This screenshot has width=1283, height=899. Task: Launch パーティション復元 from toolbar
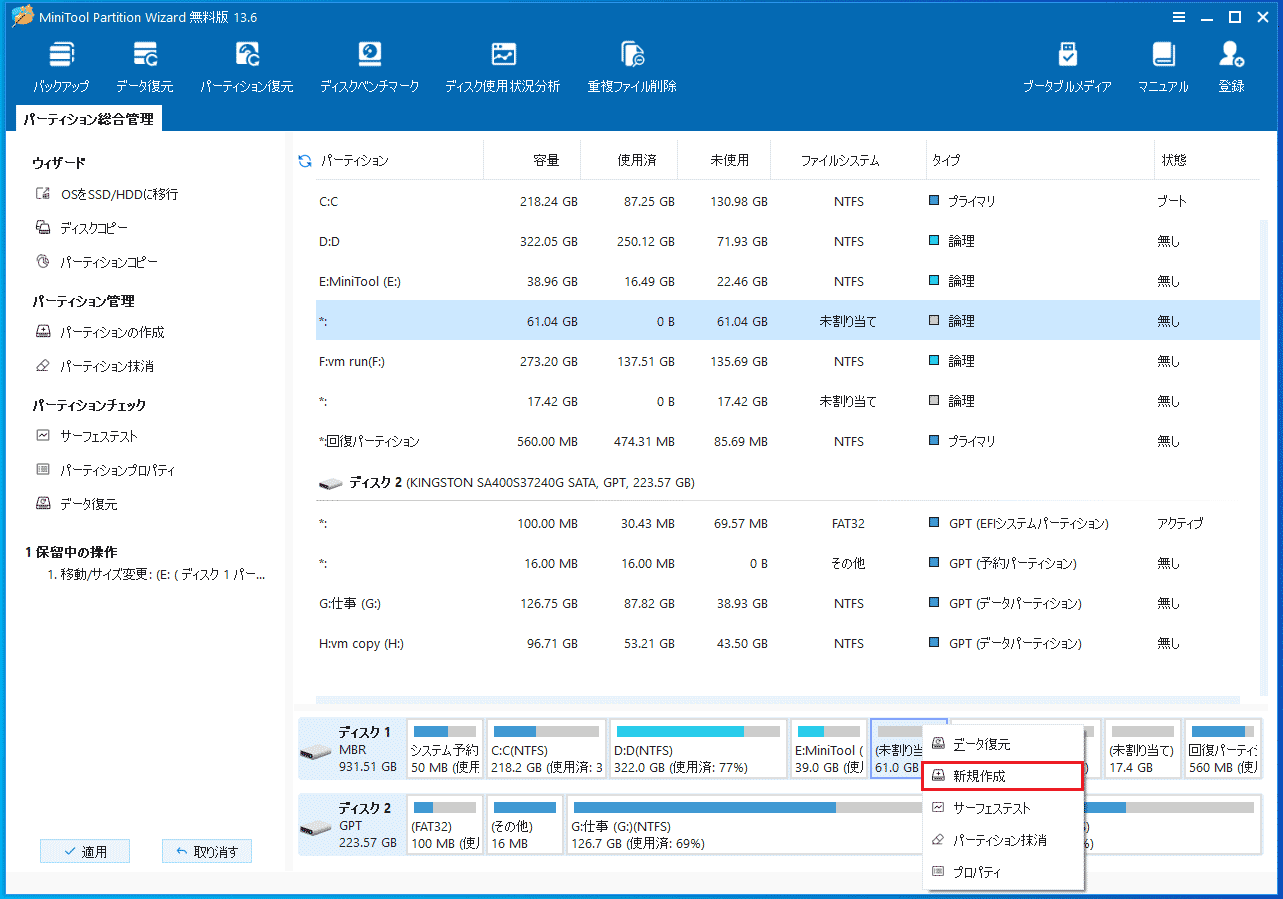tap(247, 67)
